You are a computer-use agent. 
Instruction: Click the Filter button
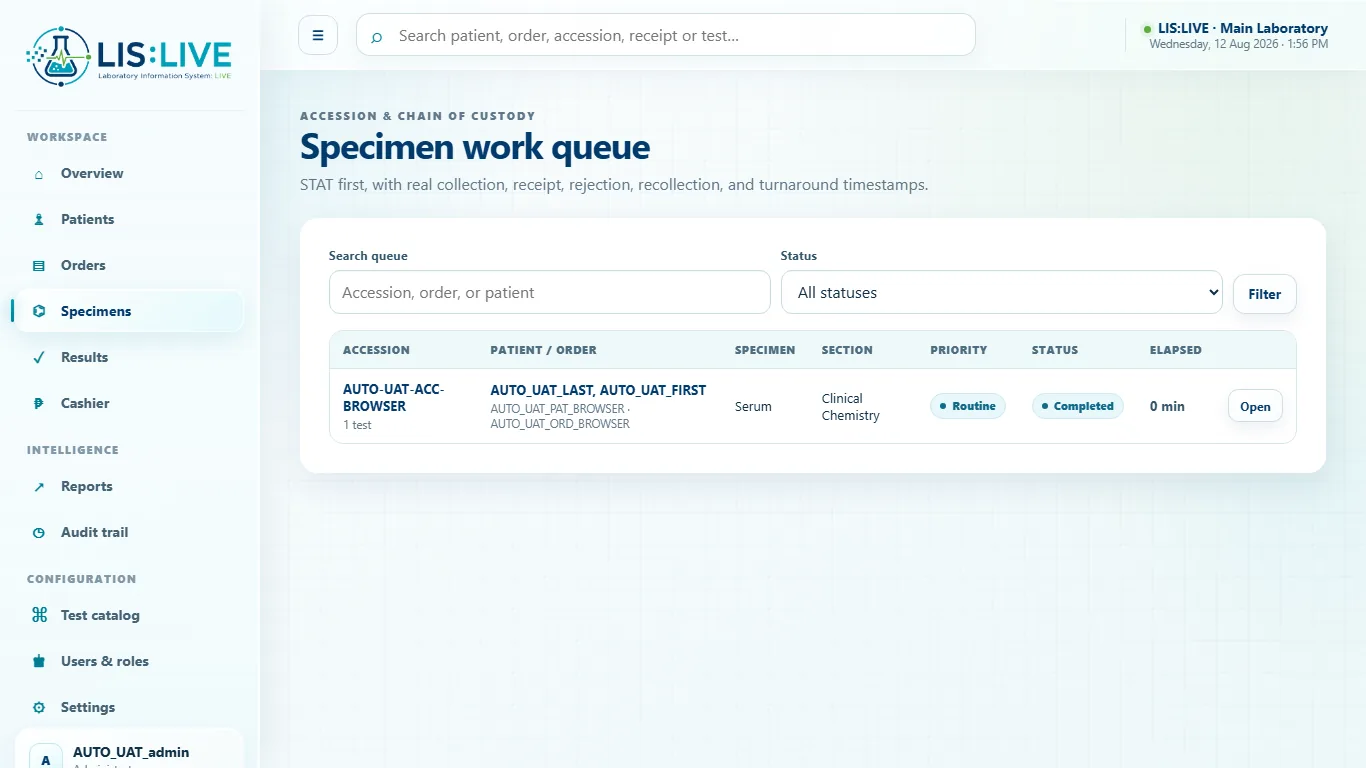[1264, 294]
